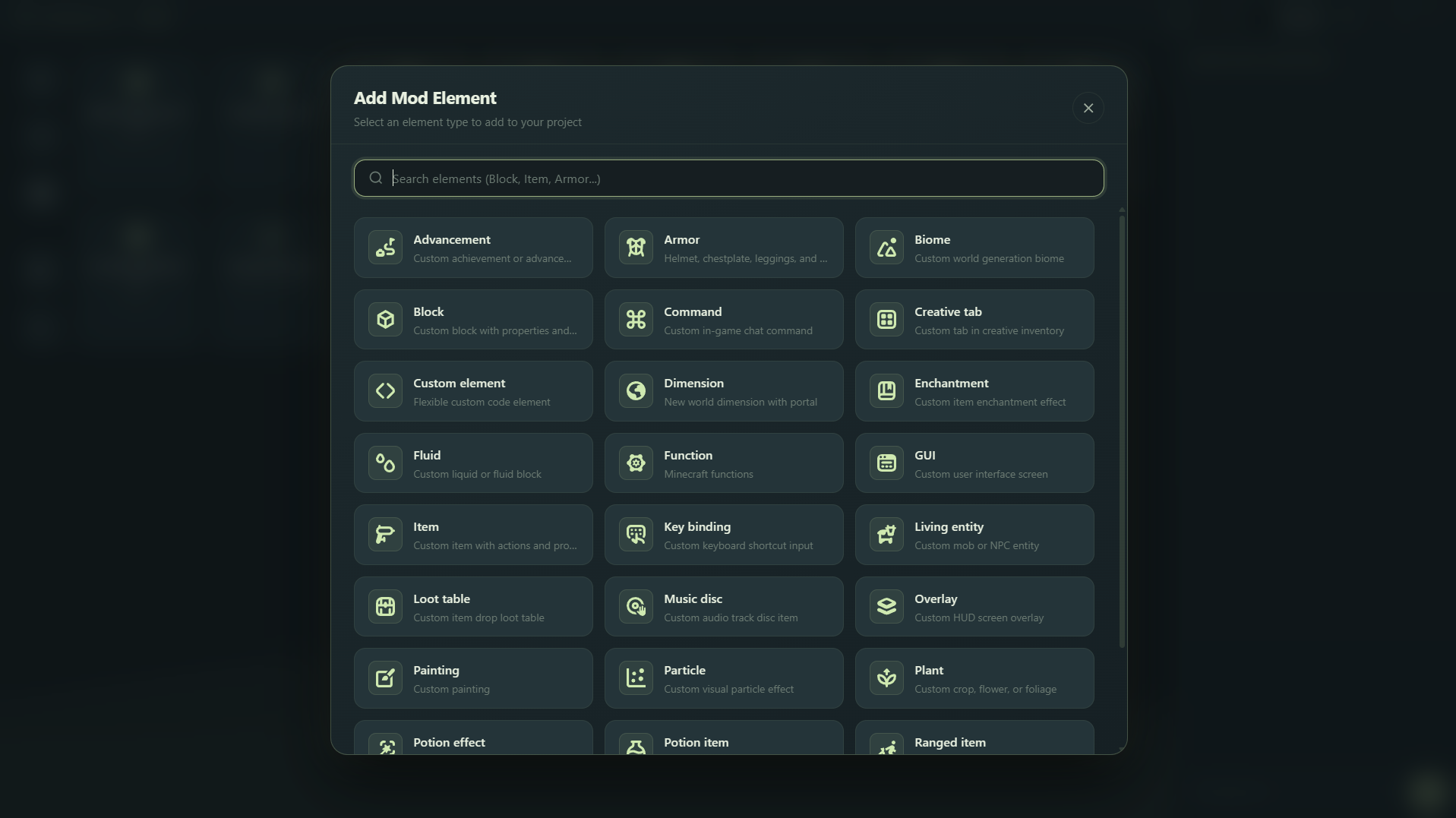The image size is (1456, 818).
Task: Select 'Custom tab in creative inventory' text
Action: pyautogui.click(x=989, y=331)
